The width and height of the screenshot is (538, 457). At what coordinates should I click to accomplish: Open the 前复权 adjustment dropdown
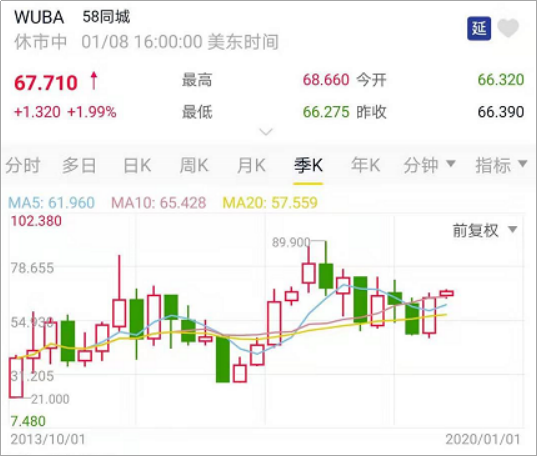(485, 230)
